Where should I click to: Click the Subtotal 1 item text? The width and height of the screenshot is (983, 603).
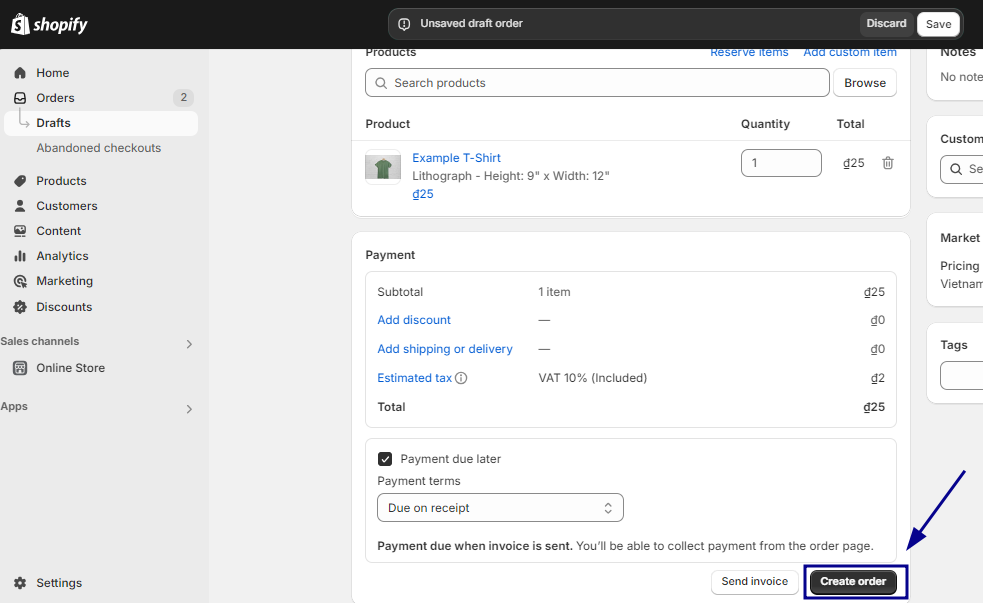click(554, 292)
